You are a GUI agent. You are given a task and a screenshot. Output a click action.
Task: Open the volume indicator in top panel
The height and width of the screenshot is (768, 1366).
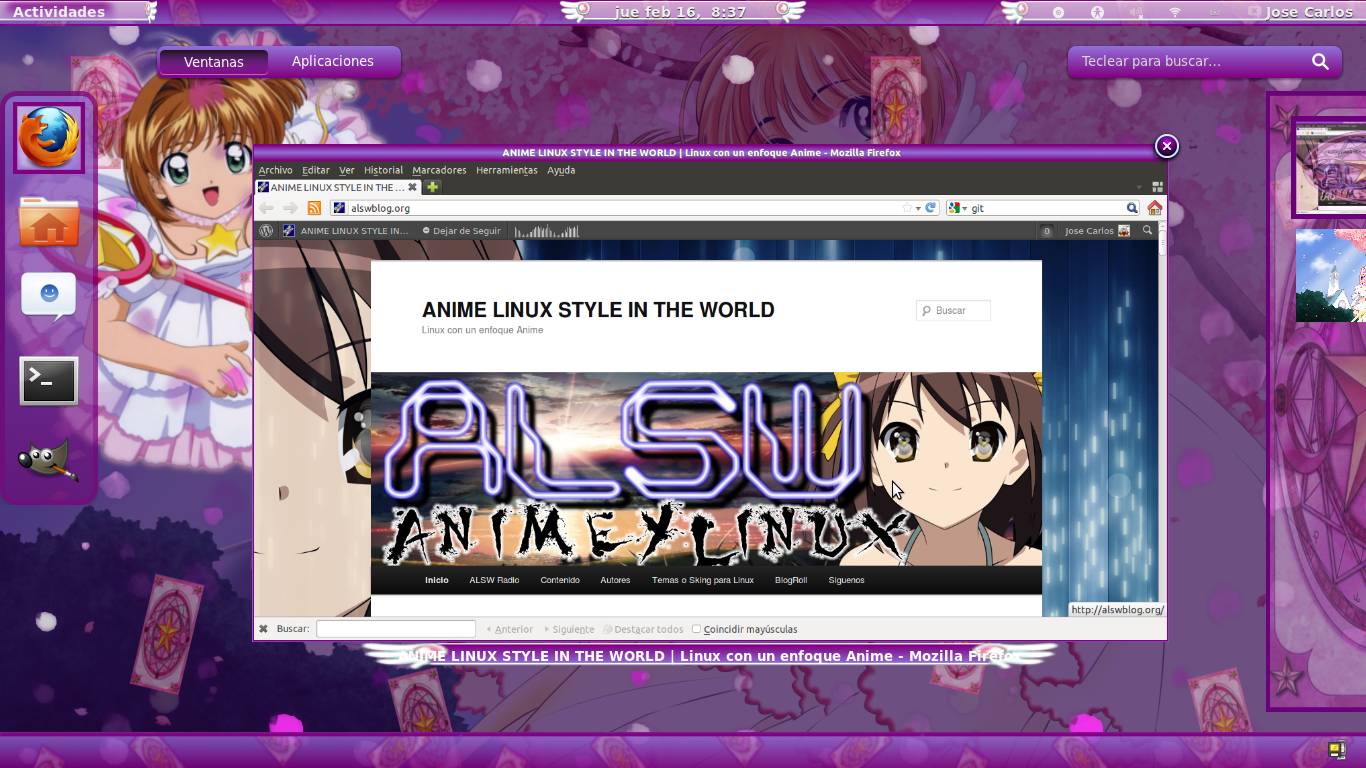(x=1136, y=12)
